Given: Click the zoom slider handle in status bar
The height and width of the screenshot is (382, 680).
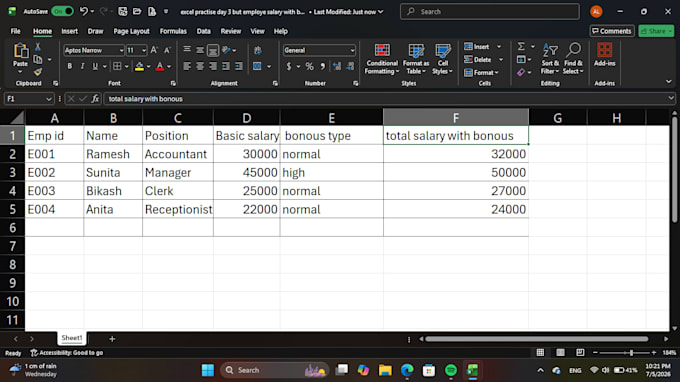Looking at the screenshot, I should pos(631,353).
